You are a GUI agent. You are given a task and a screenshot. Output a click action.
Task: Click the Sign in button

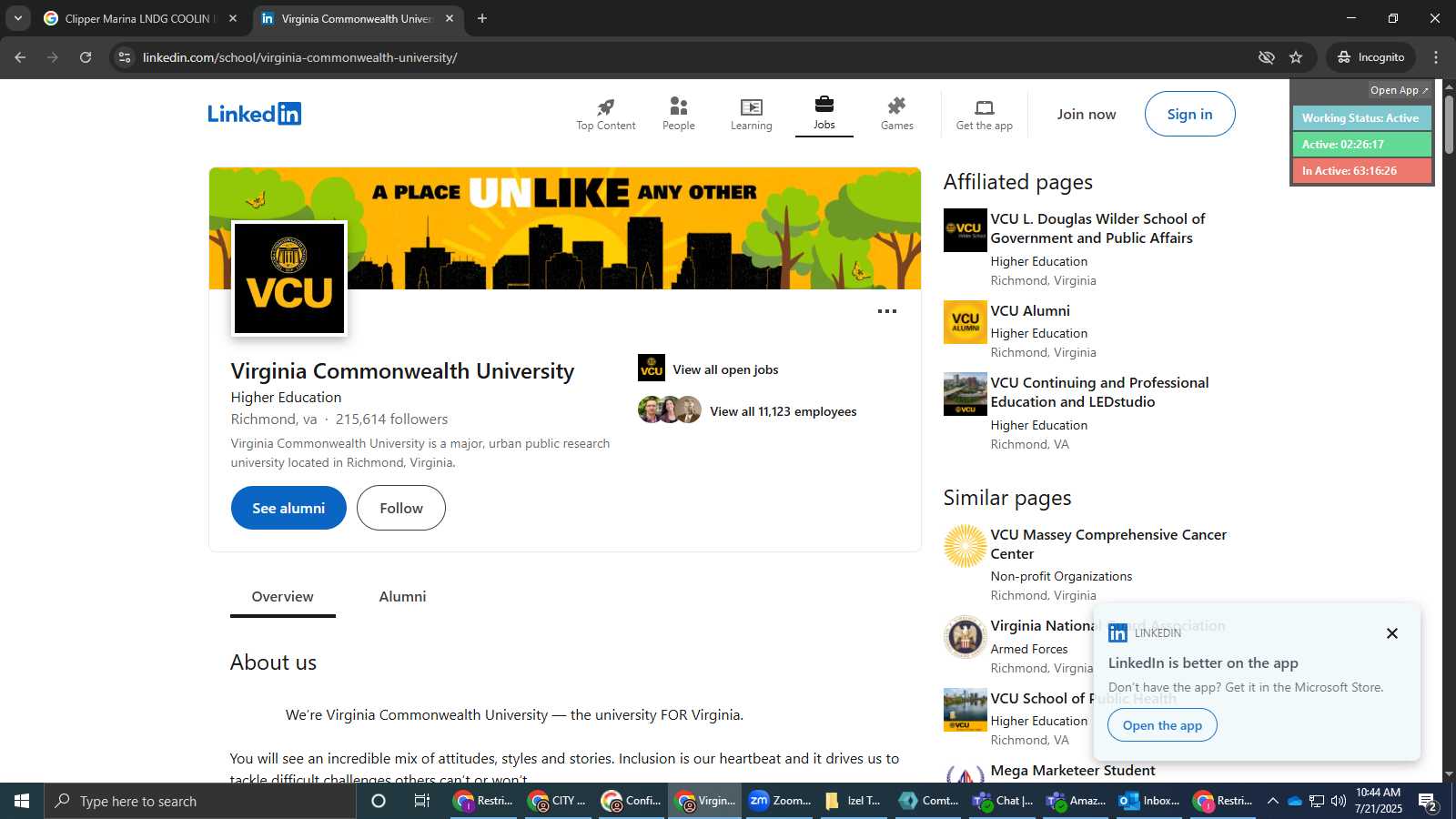click(x=1189, y=114)
